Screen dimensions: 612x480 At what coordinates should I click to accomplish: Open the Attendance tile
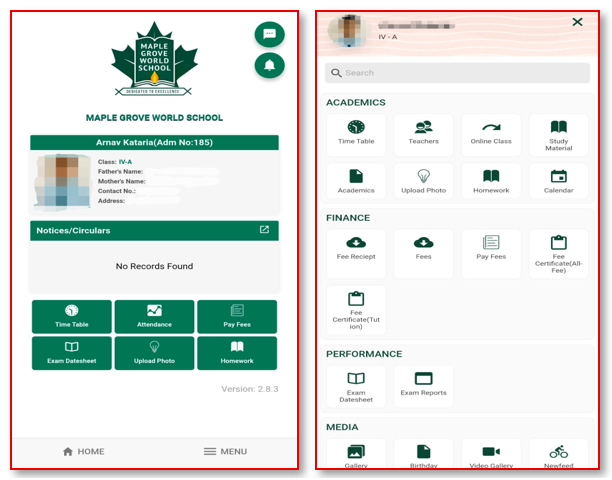(154, 316)
